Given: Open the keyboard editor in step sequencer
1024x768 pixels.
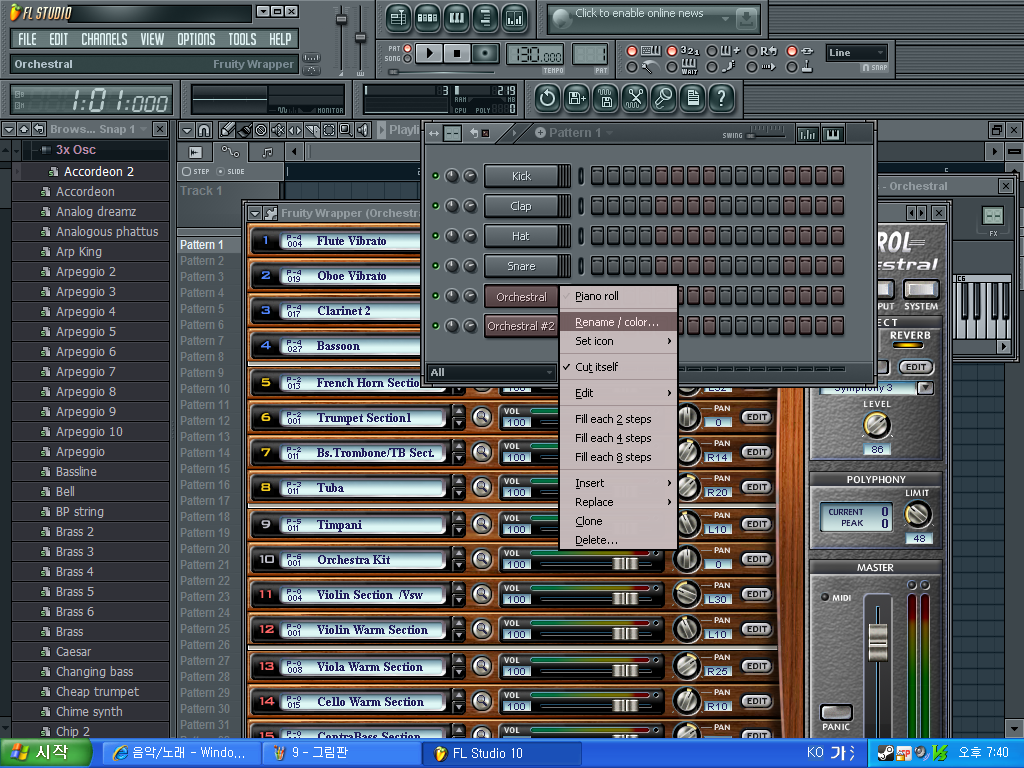Looking at the screenshot, I should click(833, 135).
